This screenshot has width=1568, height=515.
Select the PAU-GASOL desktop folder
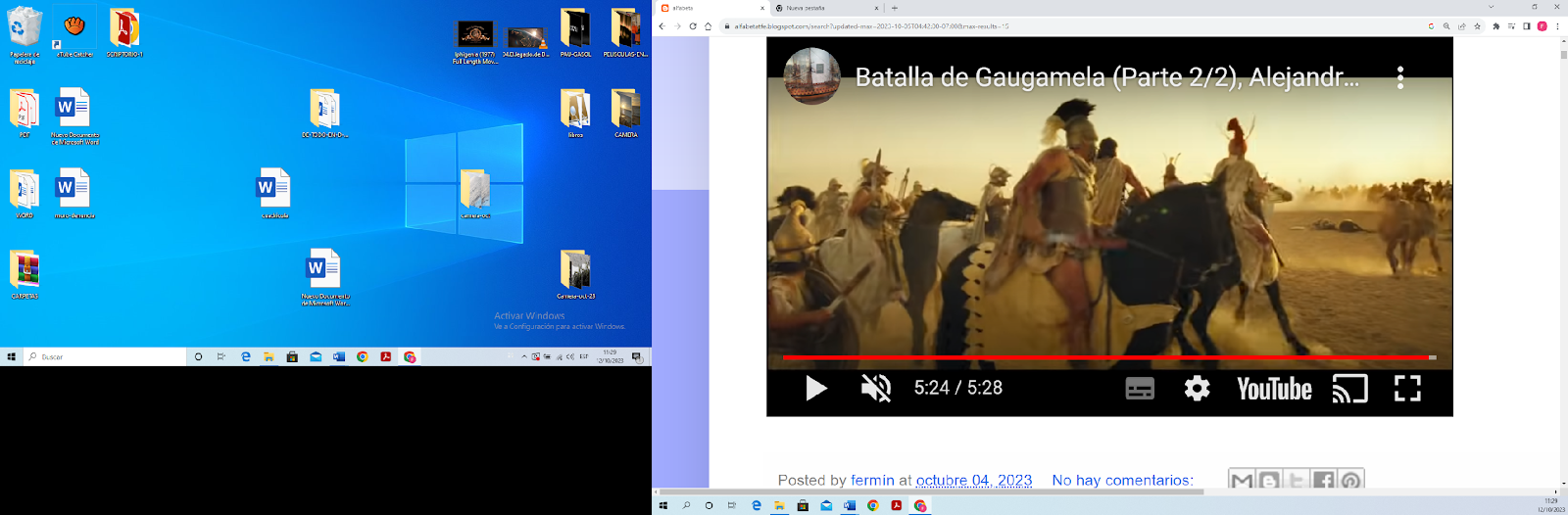575,33
